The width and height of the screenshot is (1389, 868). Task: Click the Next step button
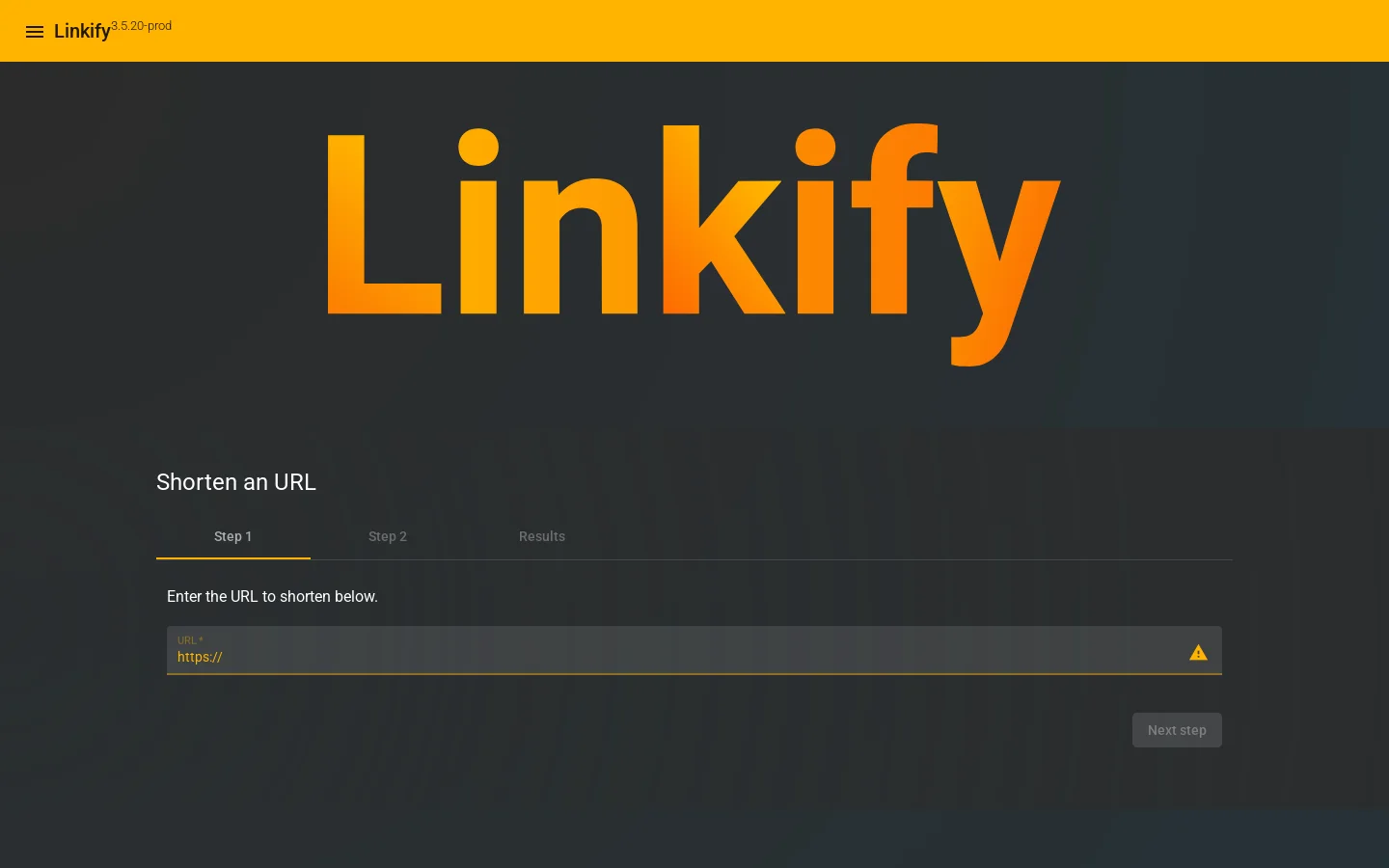(x=1177, y=730)
